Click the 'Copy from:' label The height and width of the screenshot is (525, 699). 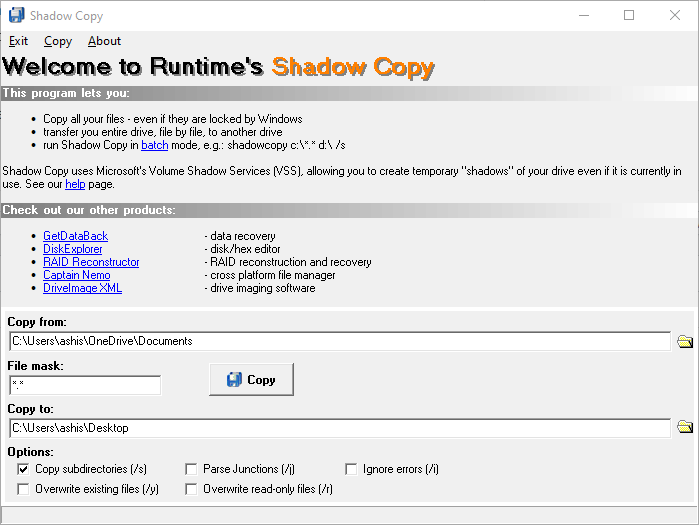pyautogui.click(x=37, y=322)
